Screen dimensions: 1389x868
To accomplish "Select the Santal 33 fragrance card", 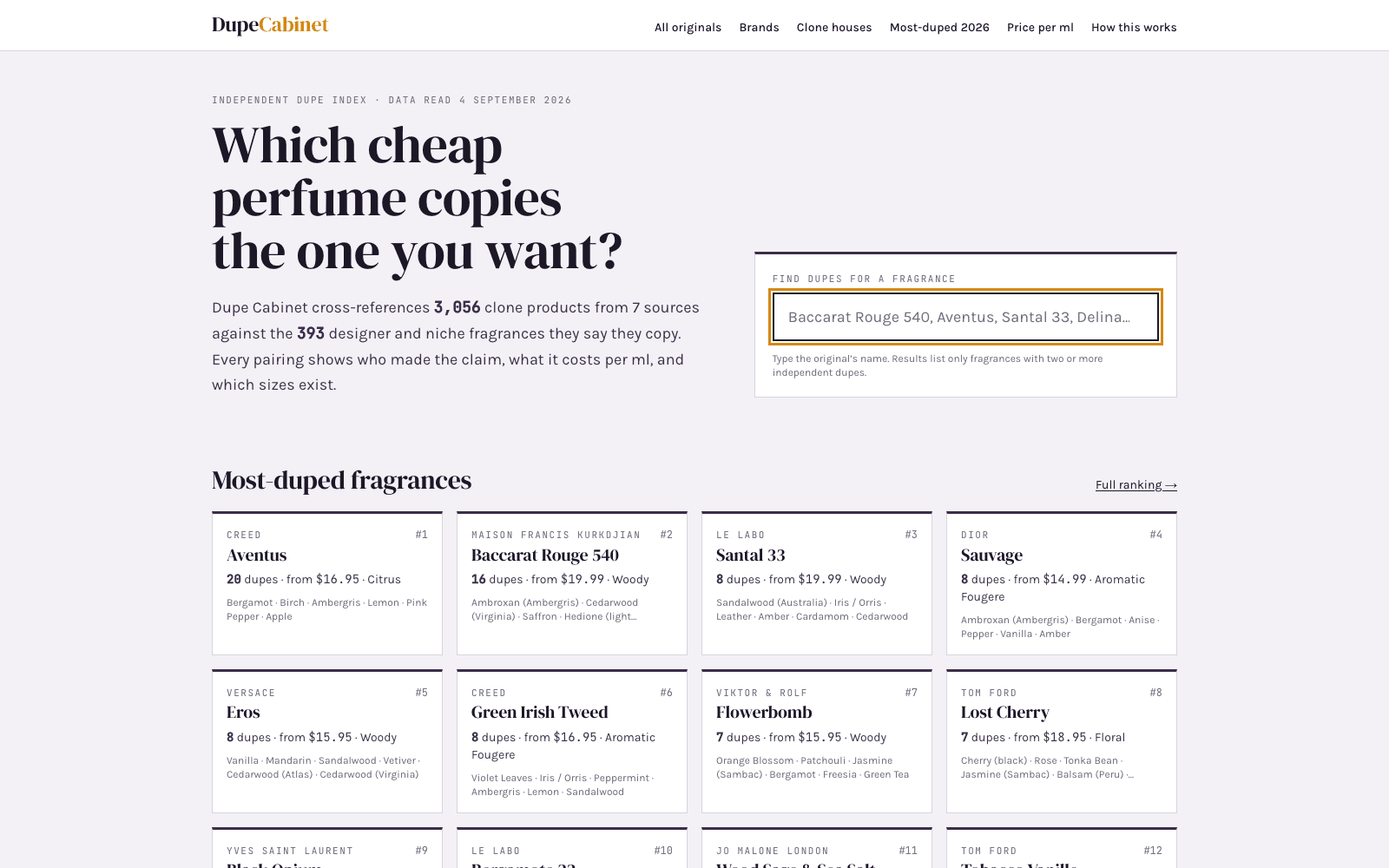I will (x=817, y=583).
